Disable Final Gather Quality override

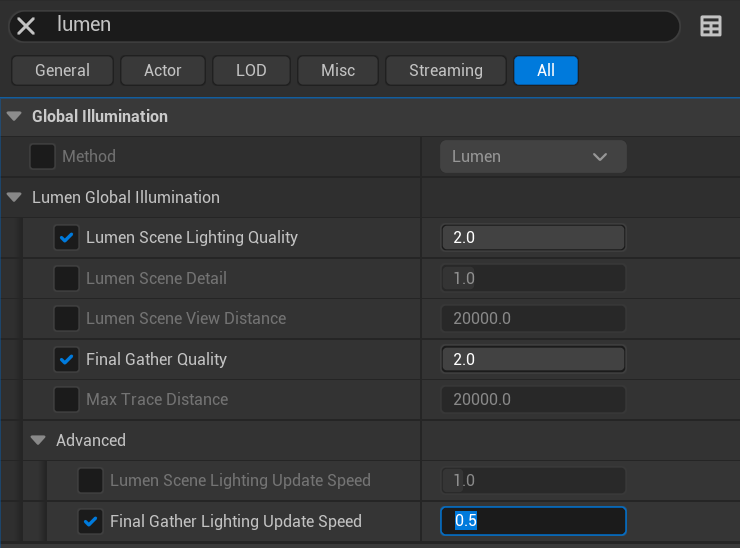66,359
